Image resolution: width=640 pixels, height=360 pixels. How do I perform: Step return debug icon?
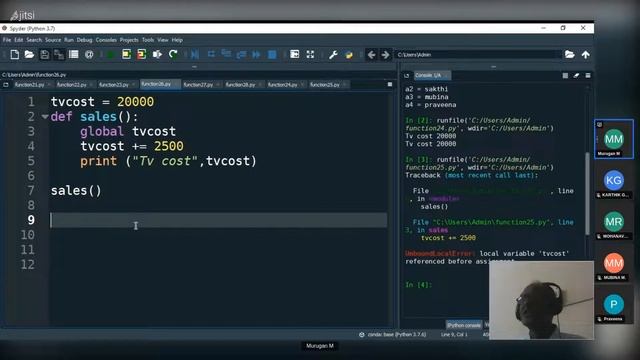[241, 54]
